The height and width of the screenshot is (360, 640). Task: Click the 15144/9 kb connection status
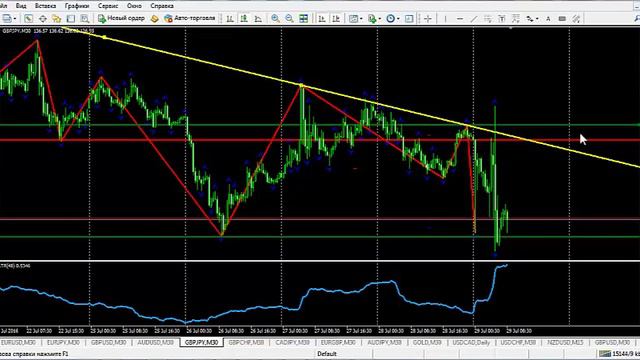[620, 354]
